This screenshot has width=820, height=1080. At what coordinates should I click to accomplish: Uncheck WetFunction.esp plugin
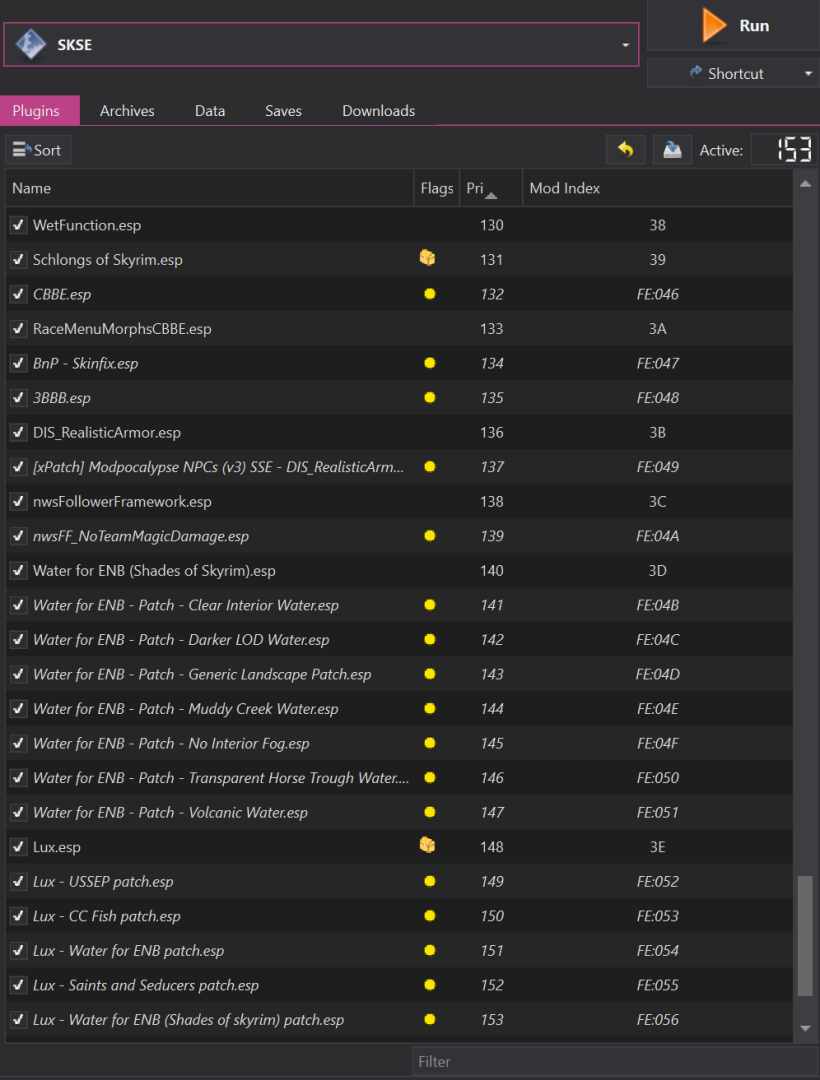pyautogui.click(x=19, y=225)
